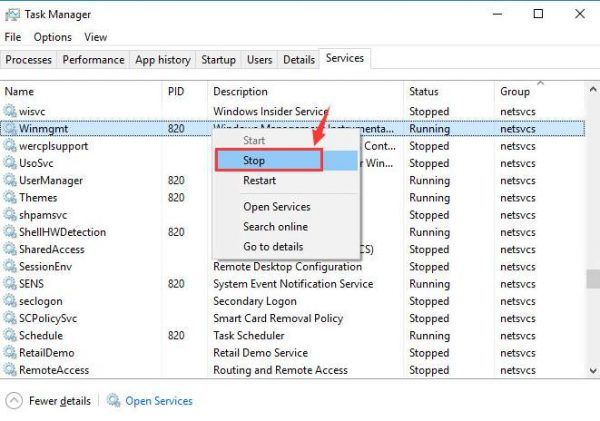Viewport: 600px width, 421px height.
Task: Click the gear icon beside Winmgmt service
Action: click(11, 128)
